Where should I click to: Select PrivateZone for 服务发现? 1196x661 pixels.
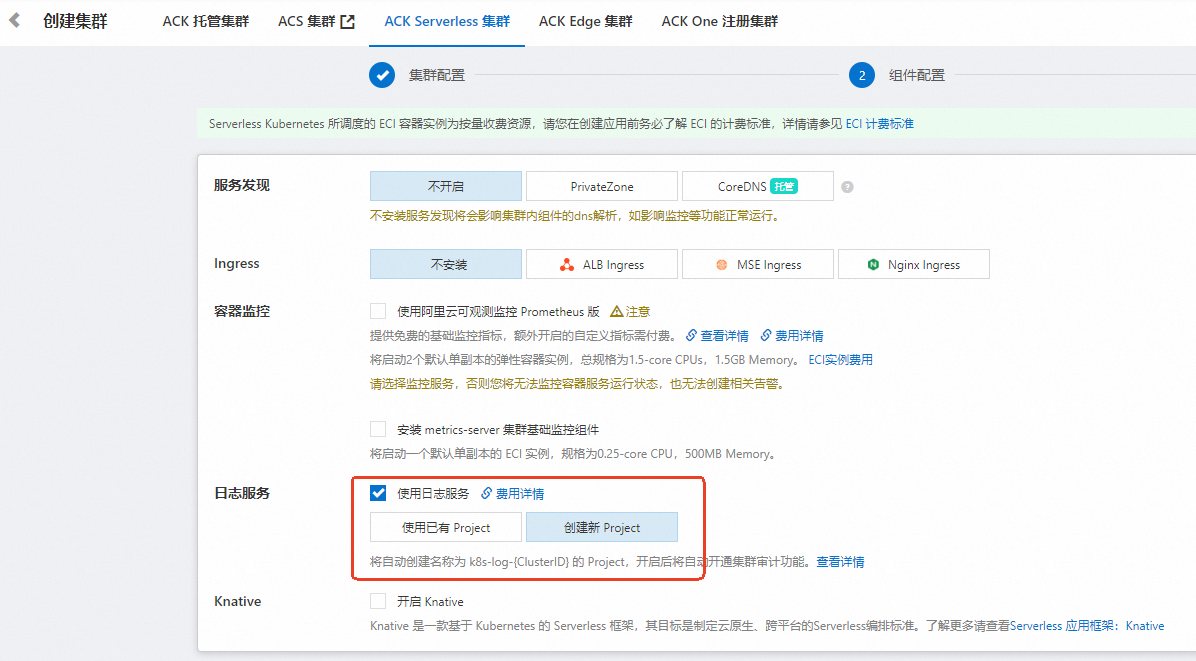point(602,186)
